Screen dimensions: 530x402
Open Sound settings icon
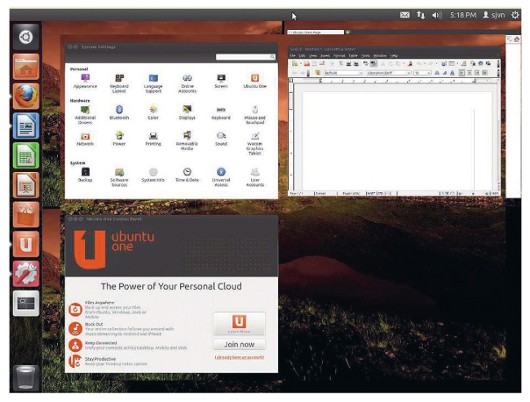point(221,139)
